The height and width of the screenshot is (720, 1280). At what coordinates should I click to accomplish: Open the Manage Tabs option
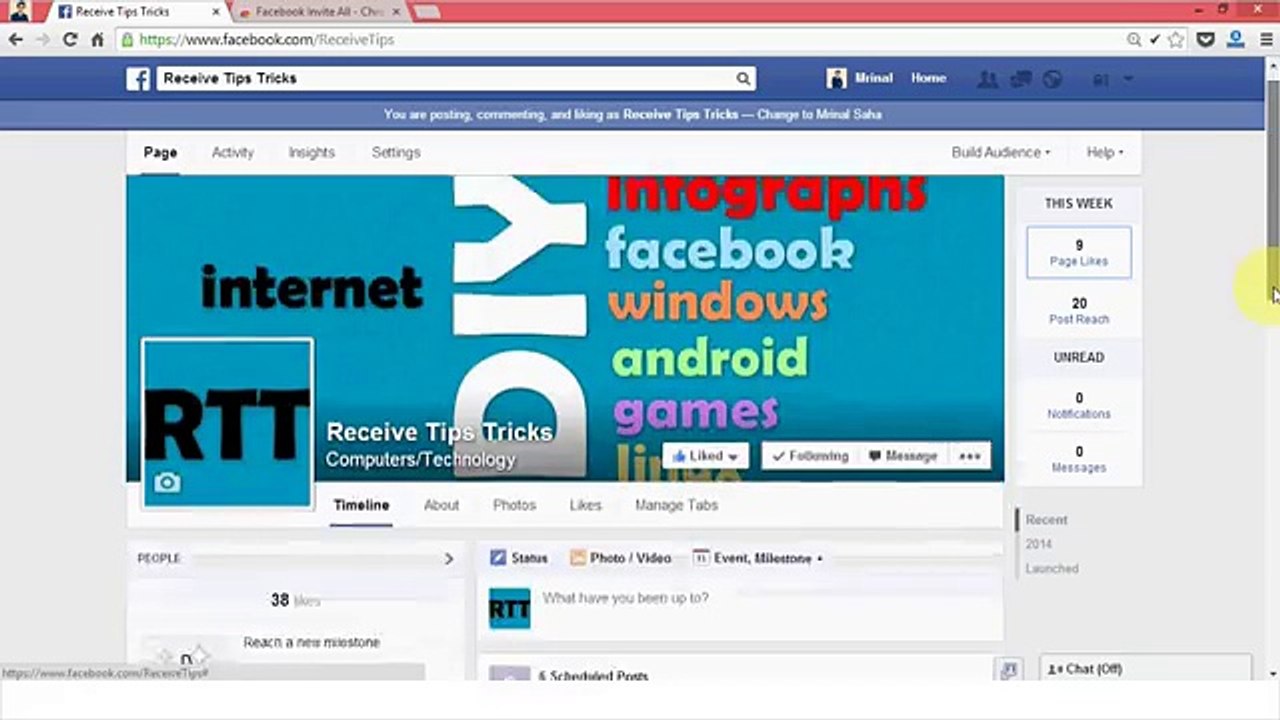pyautogui.click(x=676, y=506)
